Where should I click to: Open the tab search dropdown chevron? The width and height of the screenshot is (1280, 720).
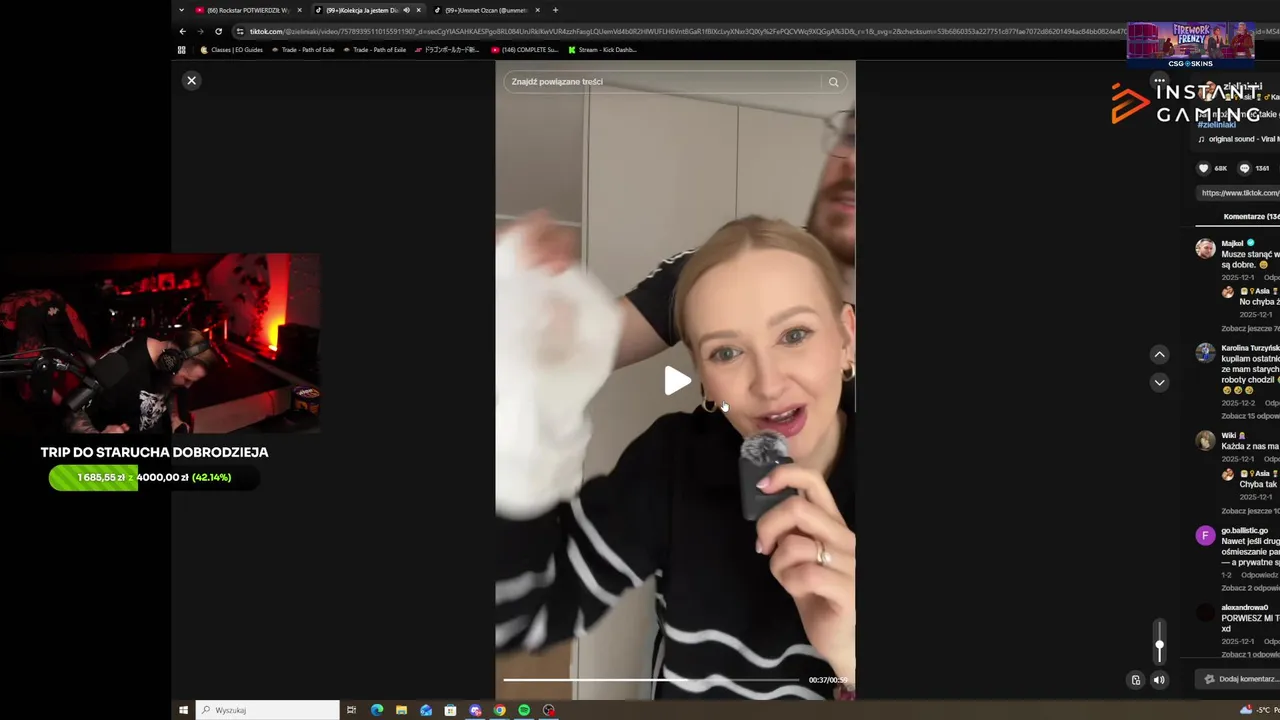tap(181, 10)
